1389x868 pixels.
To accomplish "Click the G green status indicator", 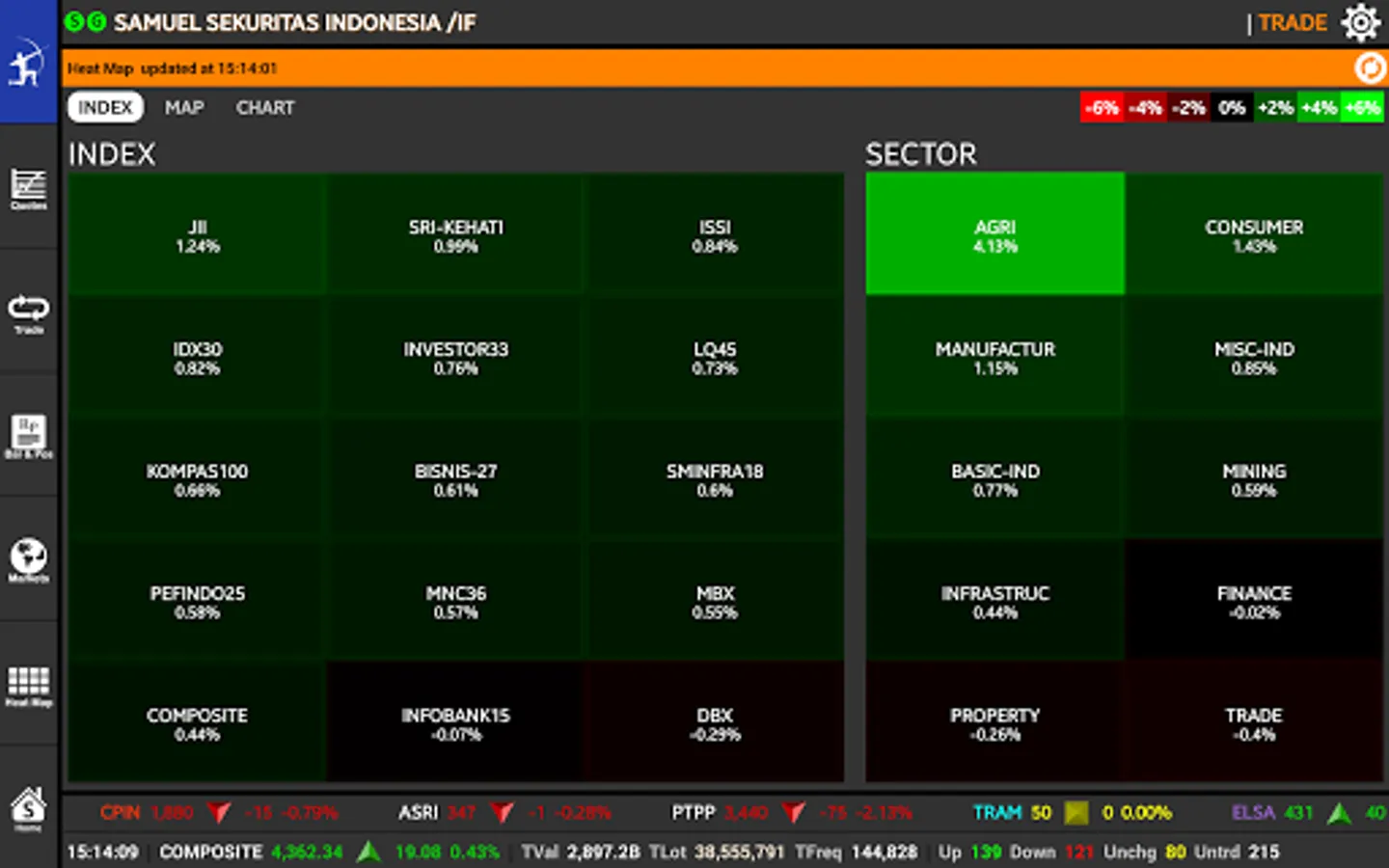I will coord(96,21).
